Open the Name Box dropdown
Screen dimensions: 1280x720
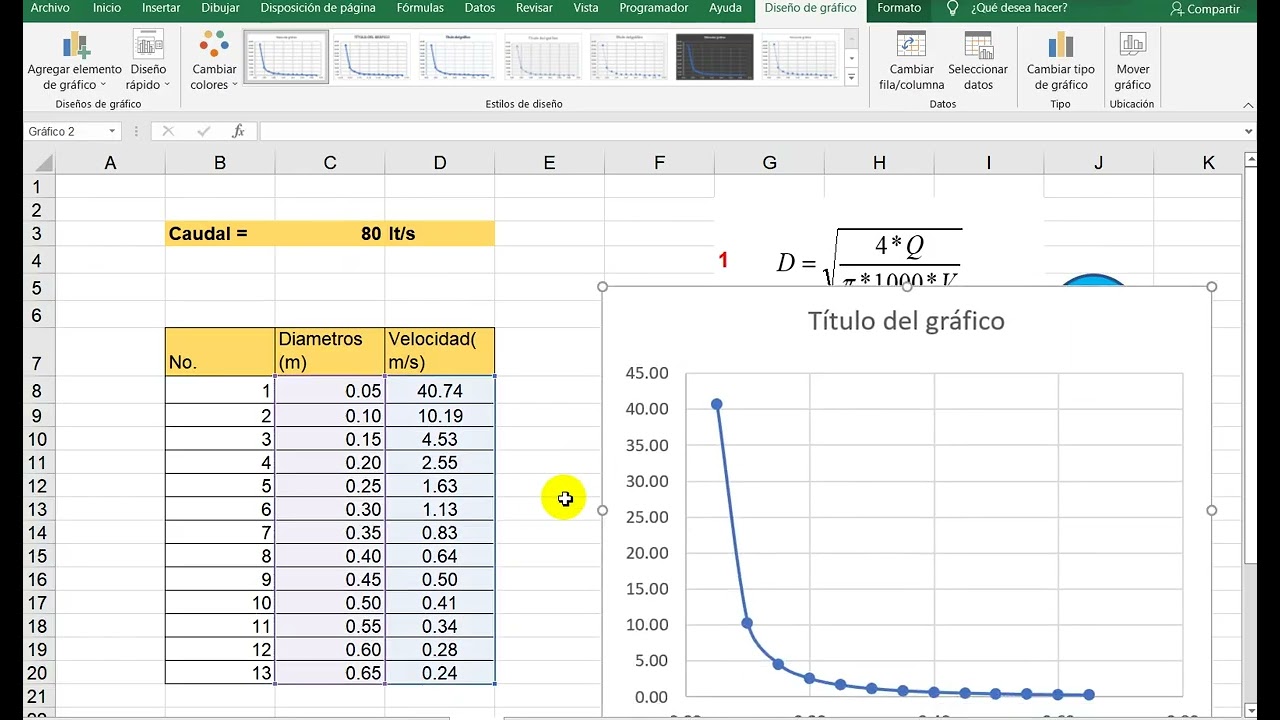coord(112,132)
